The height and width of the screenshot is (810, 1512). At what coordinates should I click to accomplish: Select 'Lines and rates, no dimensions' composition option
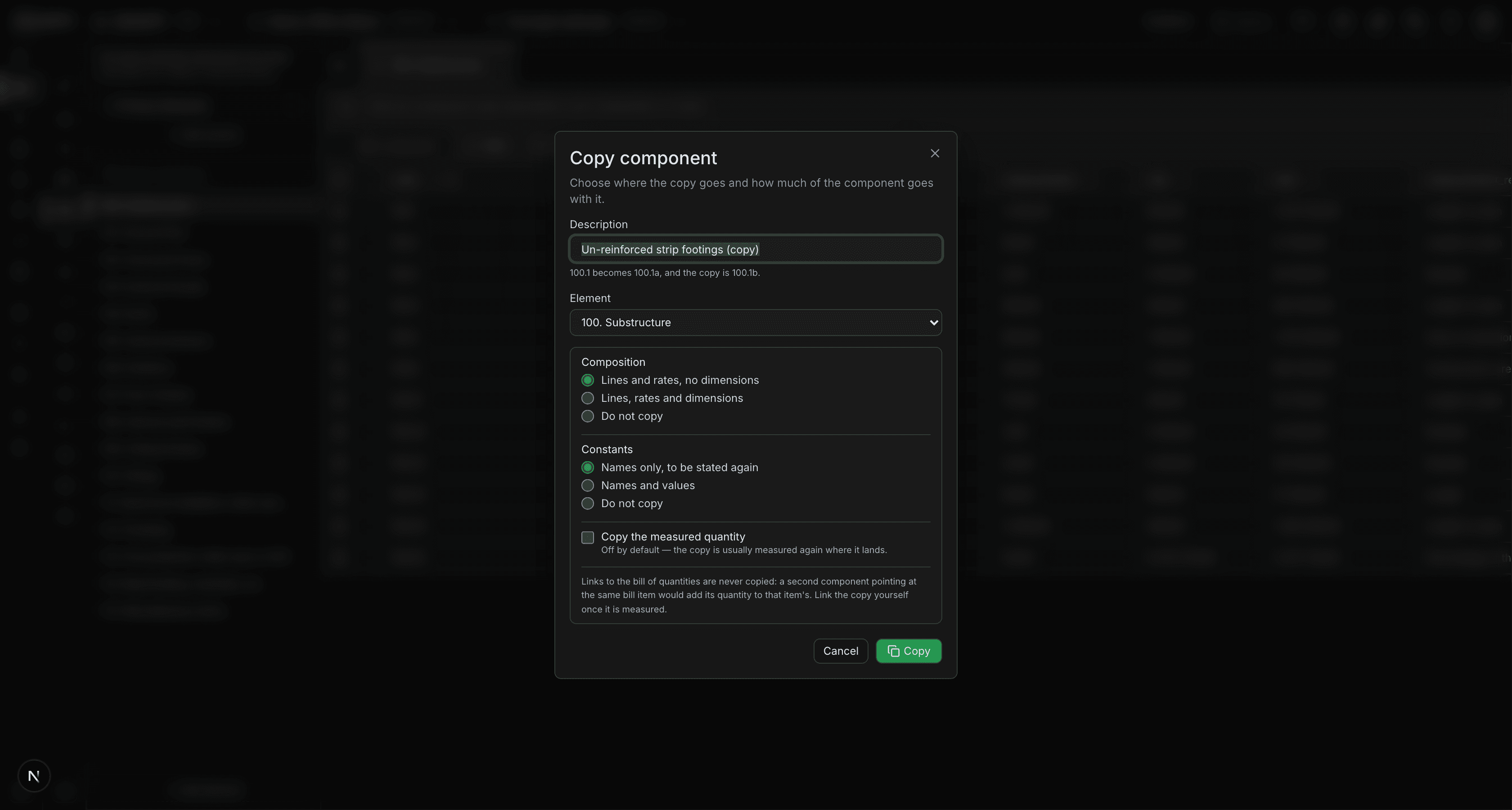point(588,380)
